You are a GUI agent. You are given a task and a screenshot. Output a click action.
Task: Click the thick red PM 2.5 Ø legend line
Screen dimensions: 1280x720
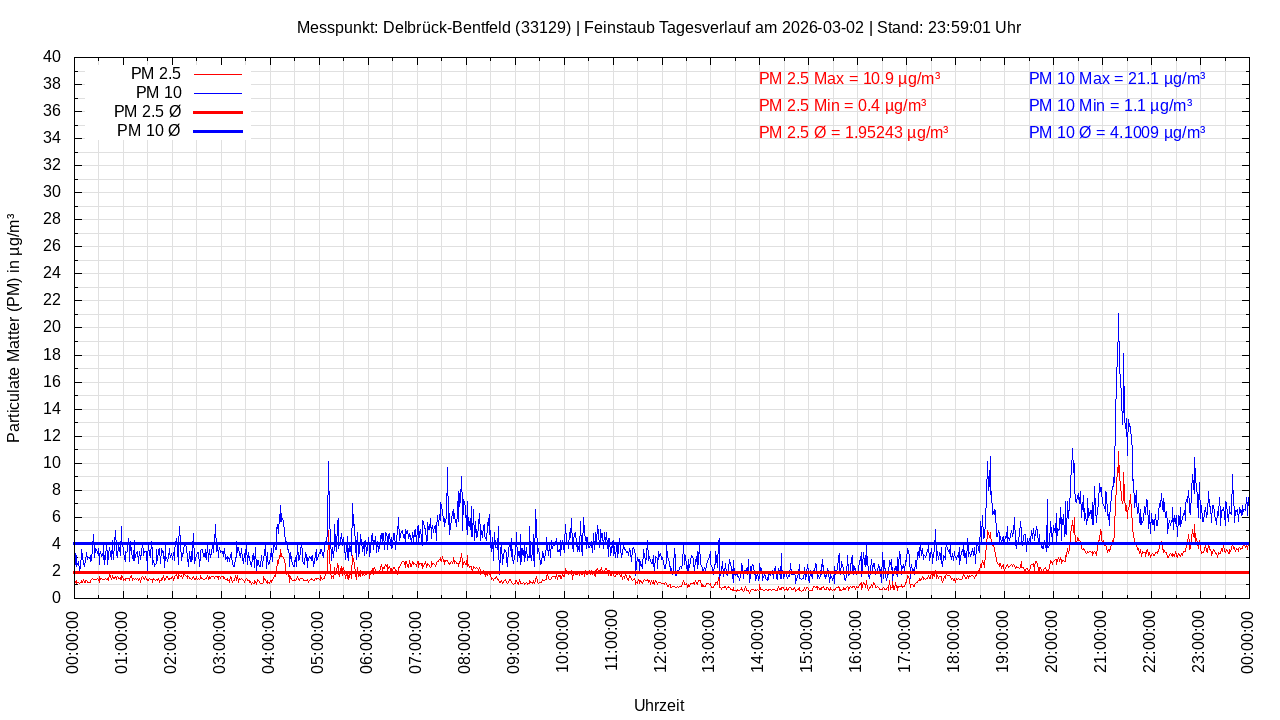click(x=217, y=112)
